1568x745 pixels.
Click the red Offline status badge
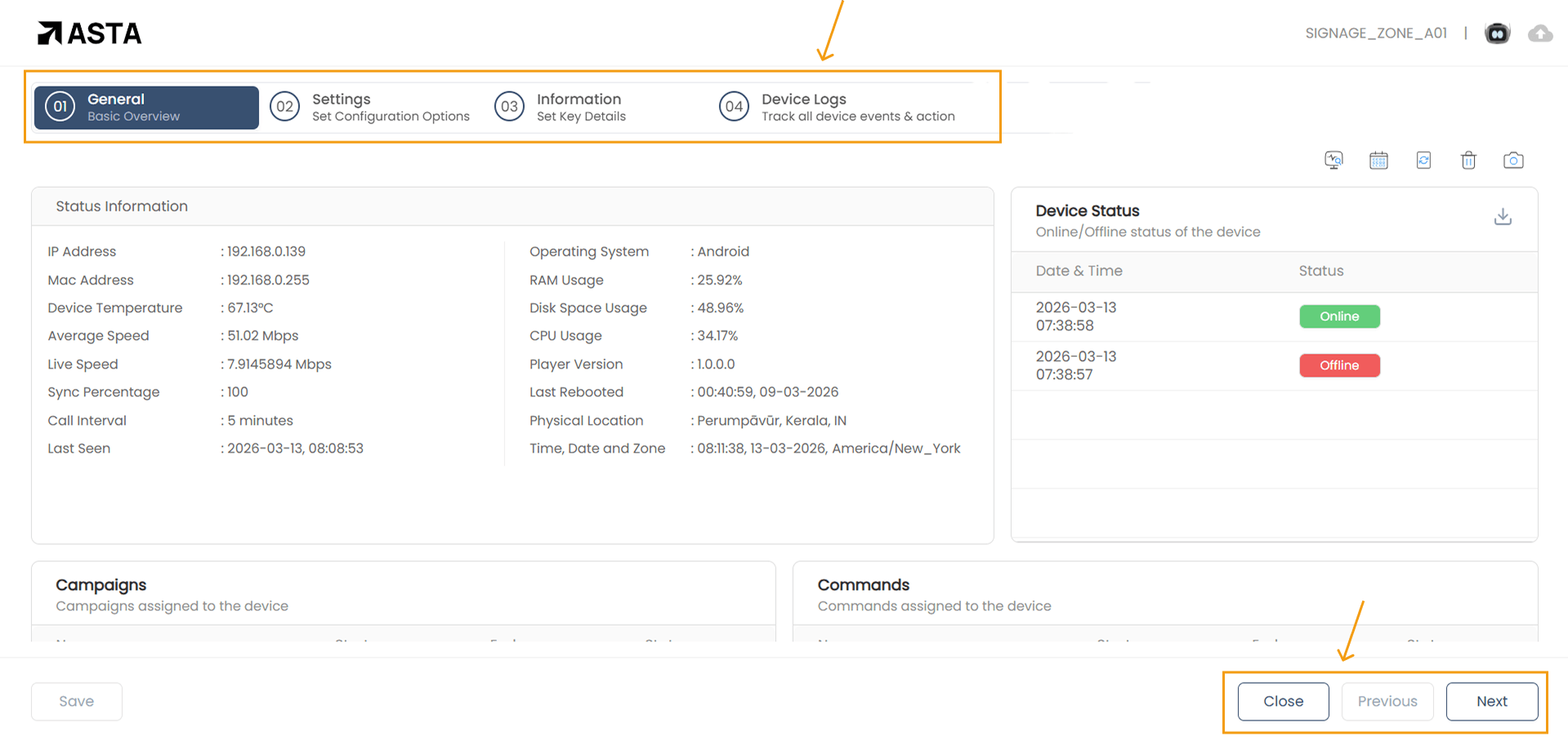point(1339,365)
